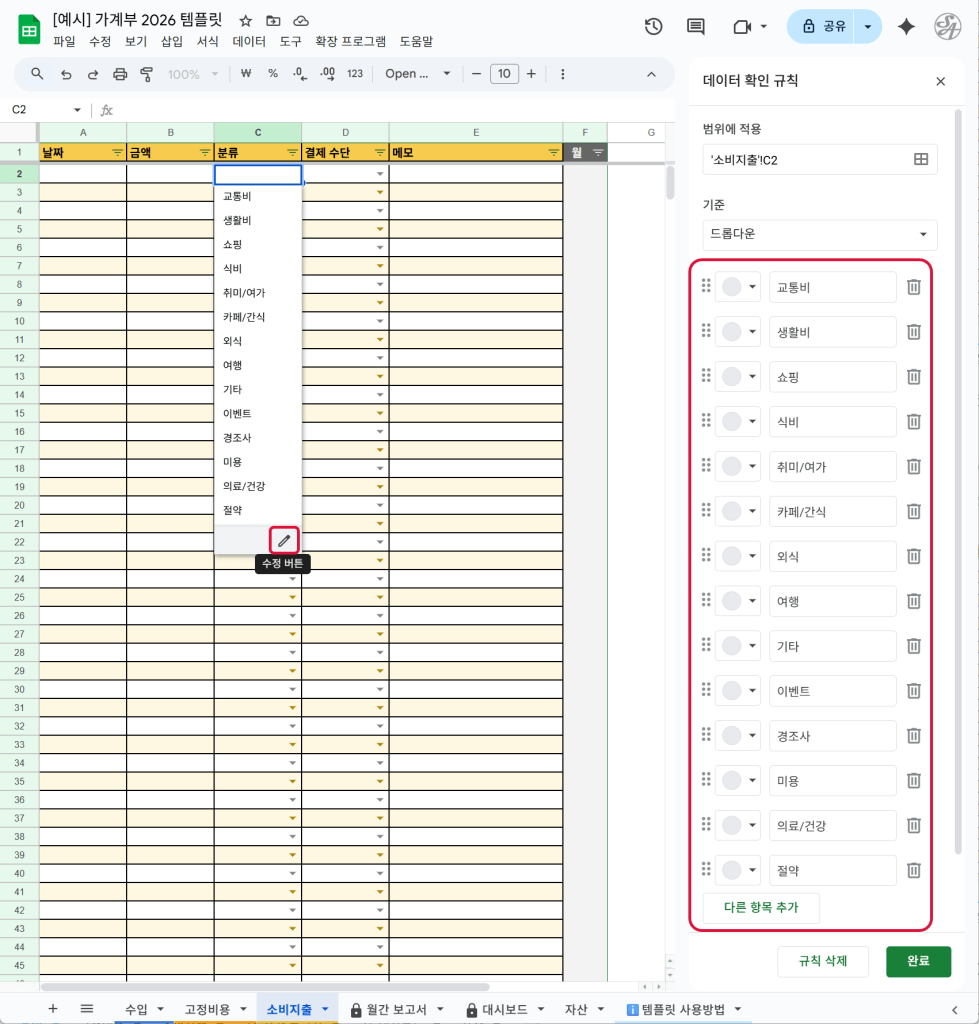Open the color dropdown for 식비 item
979x1024 pixels.
752,422
